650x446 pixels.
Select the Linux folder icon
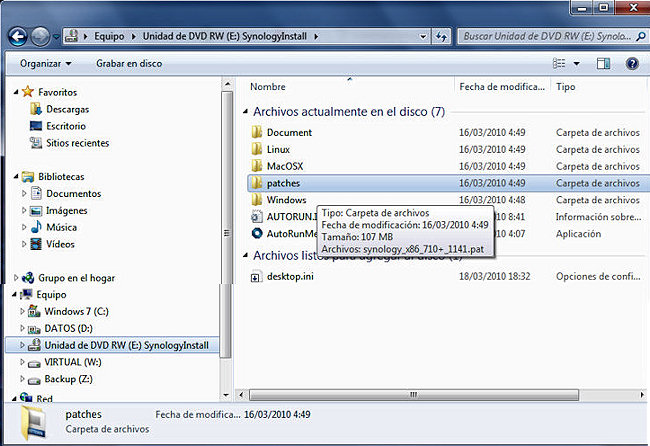click(257, 149)
